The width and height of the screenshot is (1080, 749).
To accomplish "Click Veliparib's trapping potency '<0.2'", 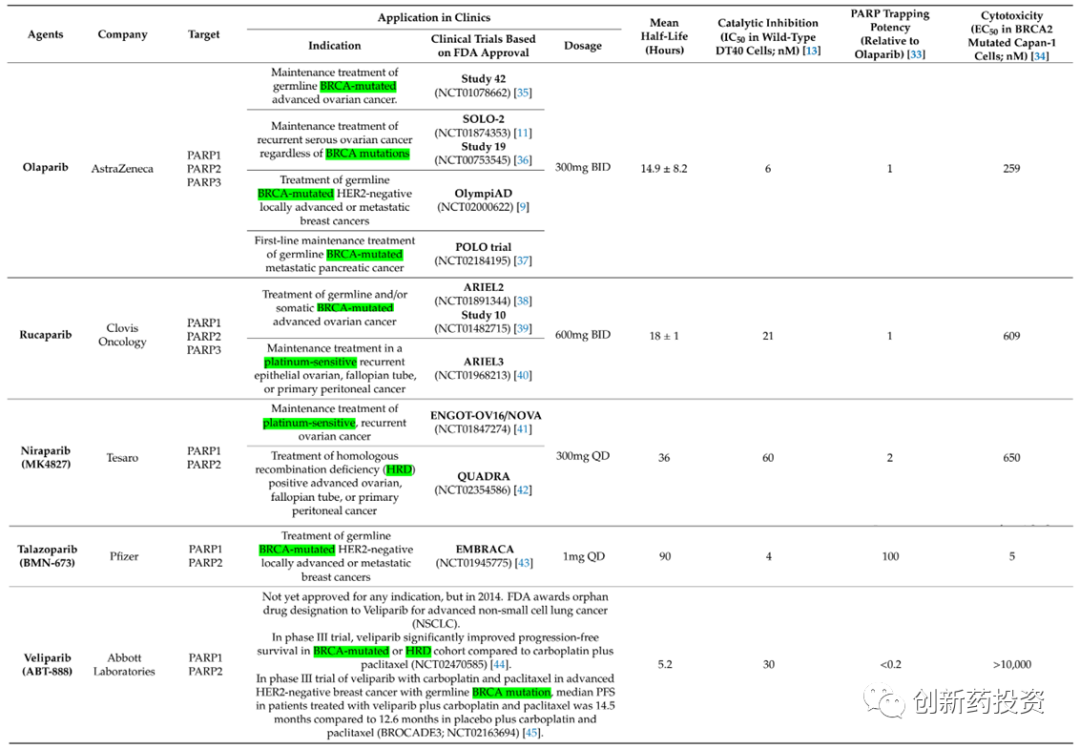I will coord(890,664).
